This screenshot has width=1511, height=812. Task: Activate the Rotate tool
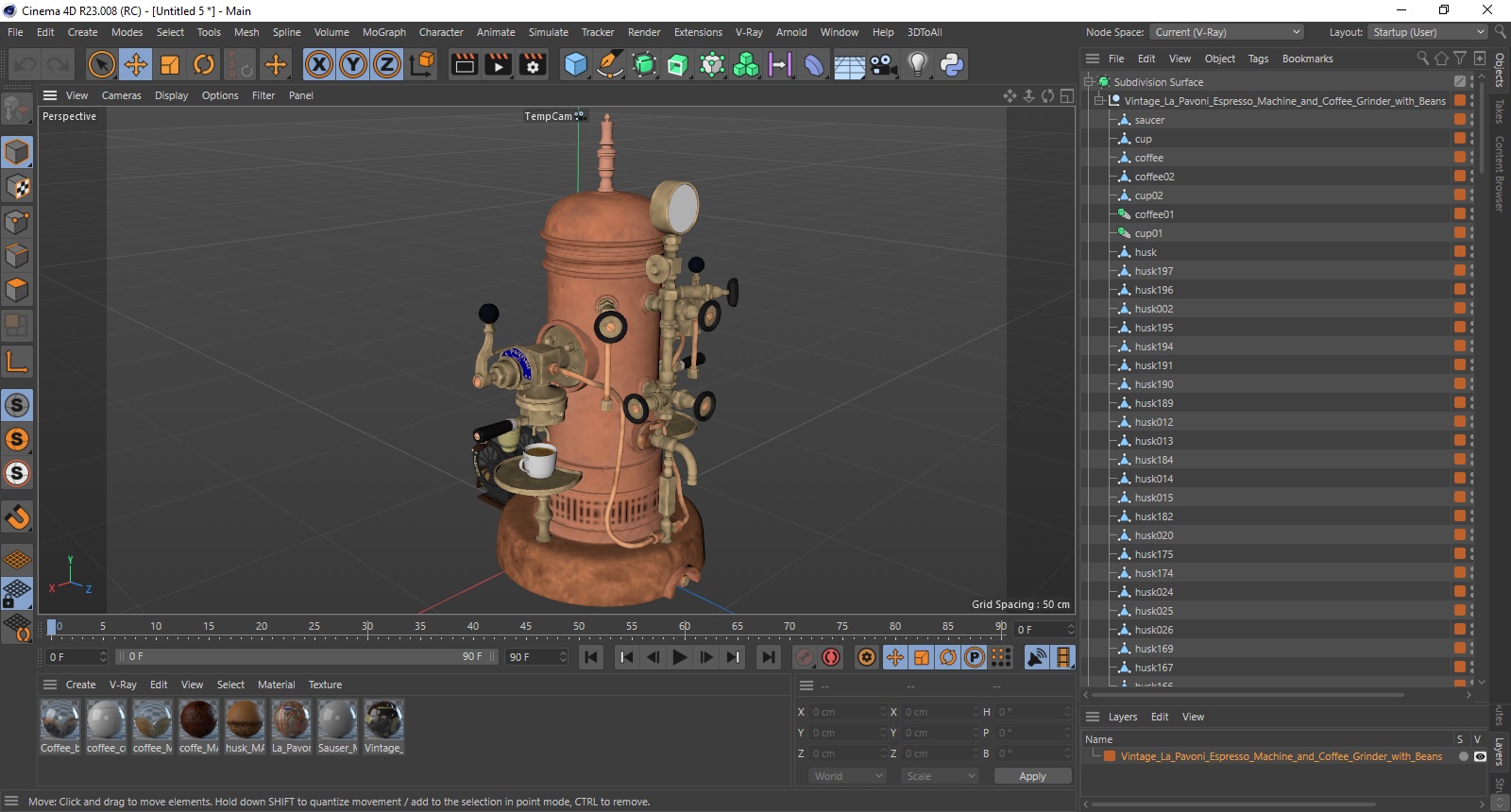click(204, 64)
